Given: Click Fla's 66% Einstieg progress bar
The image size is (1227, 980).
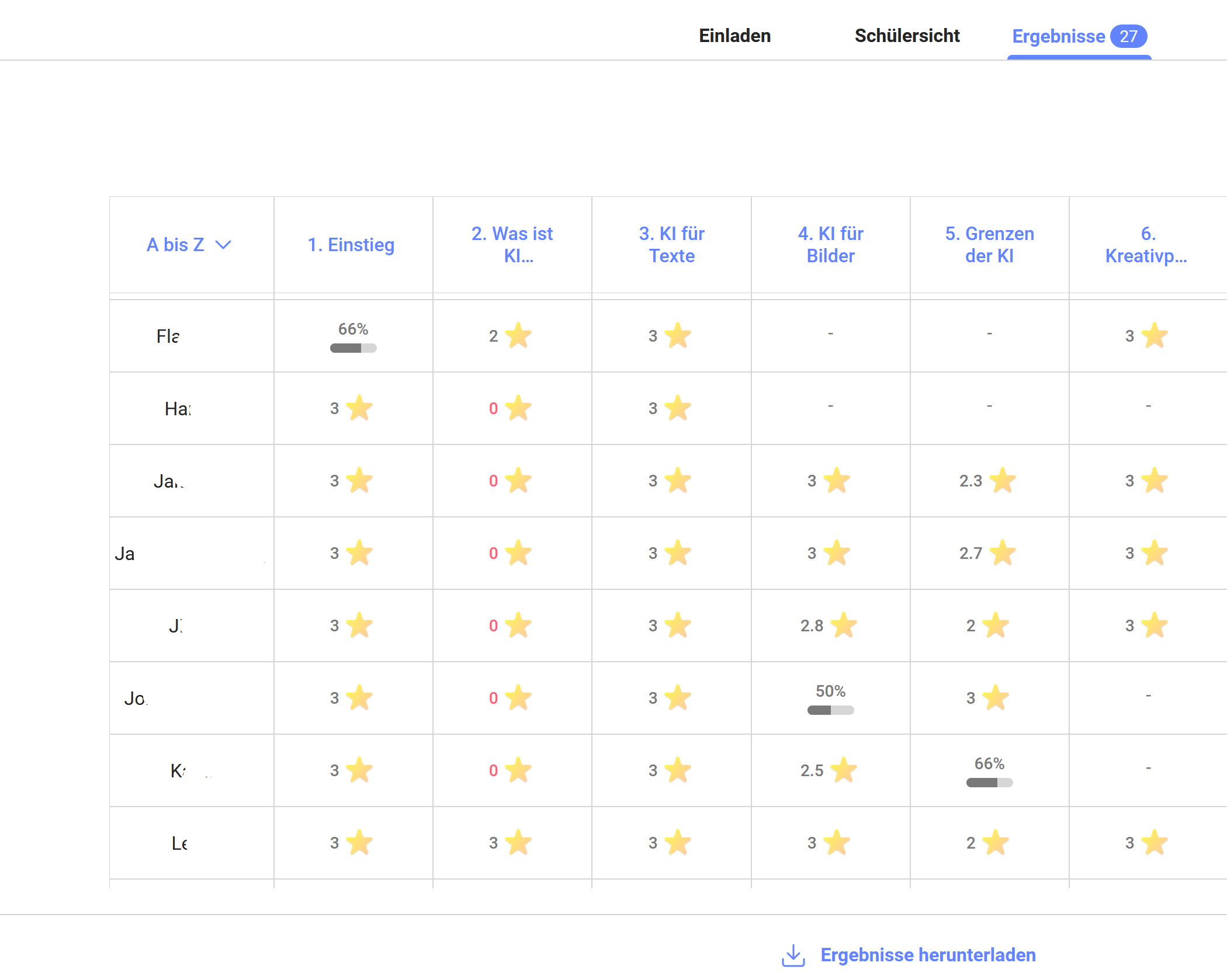Looking at the screenshot, I should [x=353, y=348].
